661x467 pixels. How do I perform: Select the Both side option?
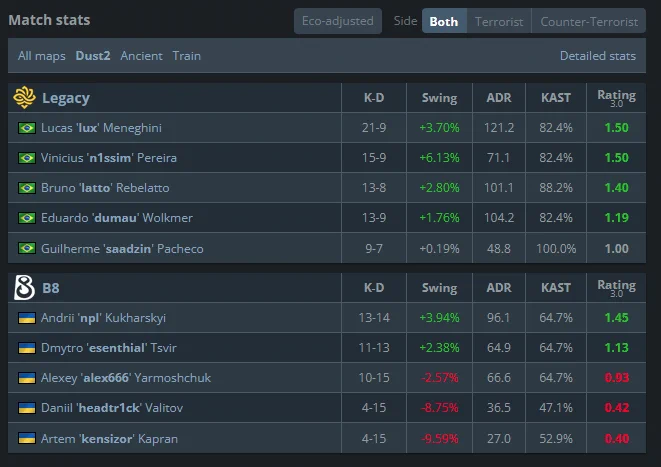coord(444,21)
